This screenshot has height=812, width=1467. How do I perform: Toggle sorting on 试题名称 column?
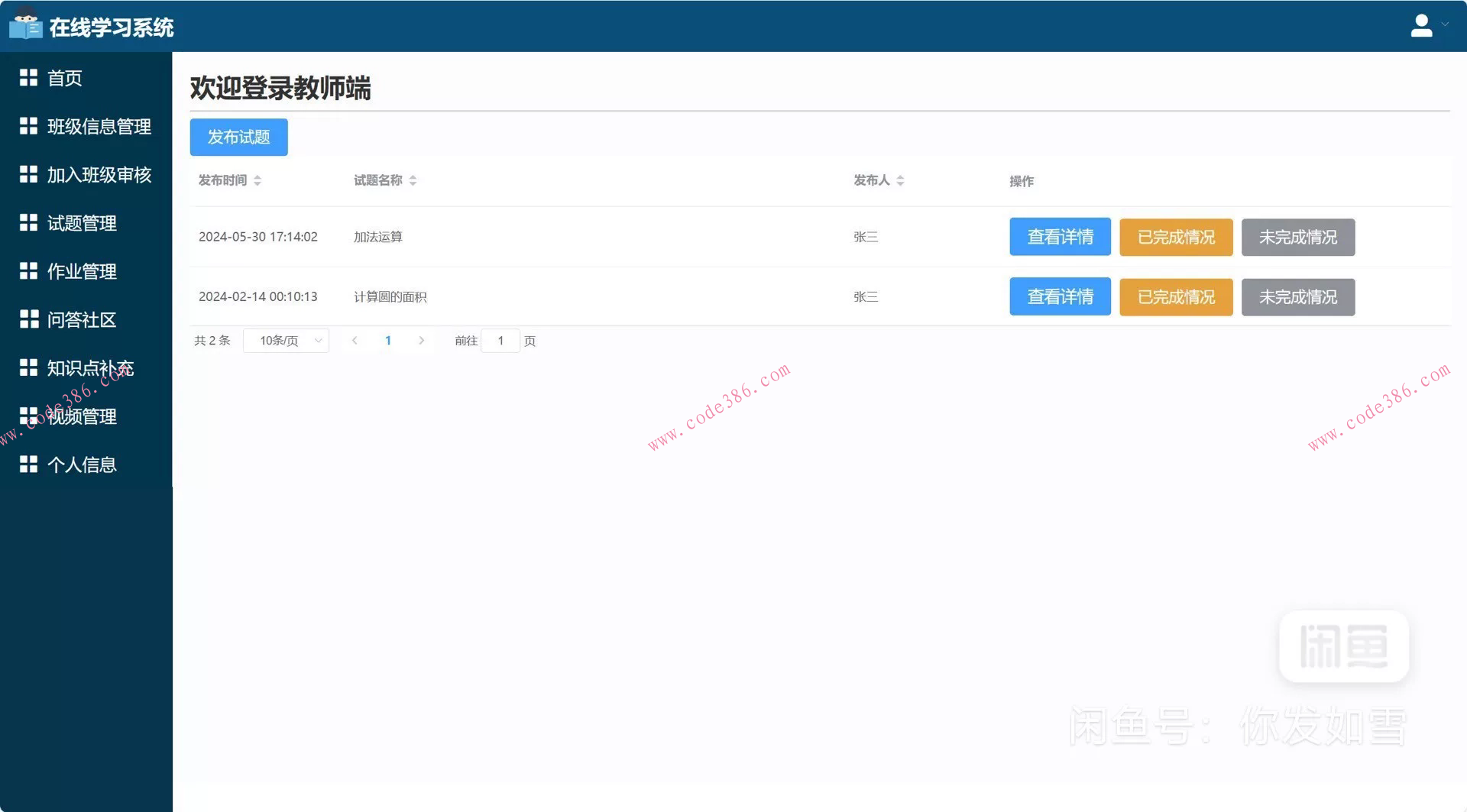click(413, 180)
